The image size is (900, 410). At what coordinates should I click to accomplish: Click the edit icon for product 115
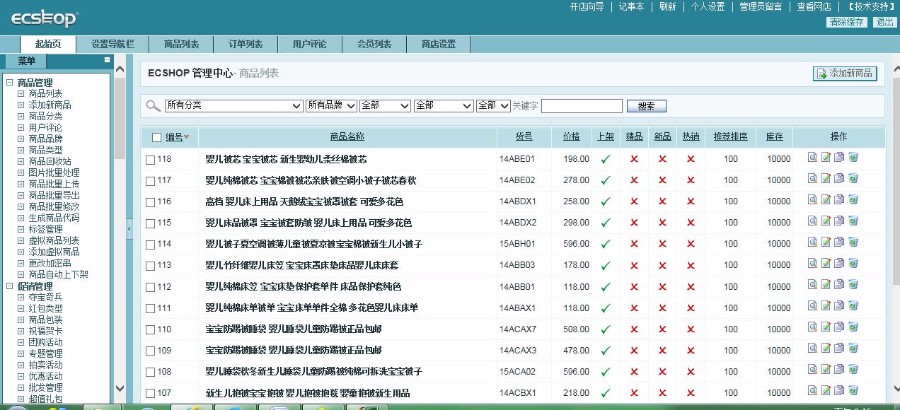[825, 221]
